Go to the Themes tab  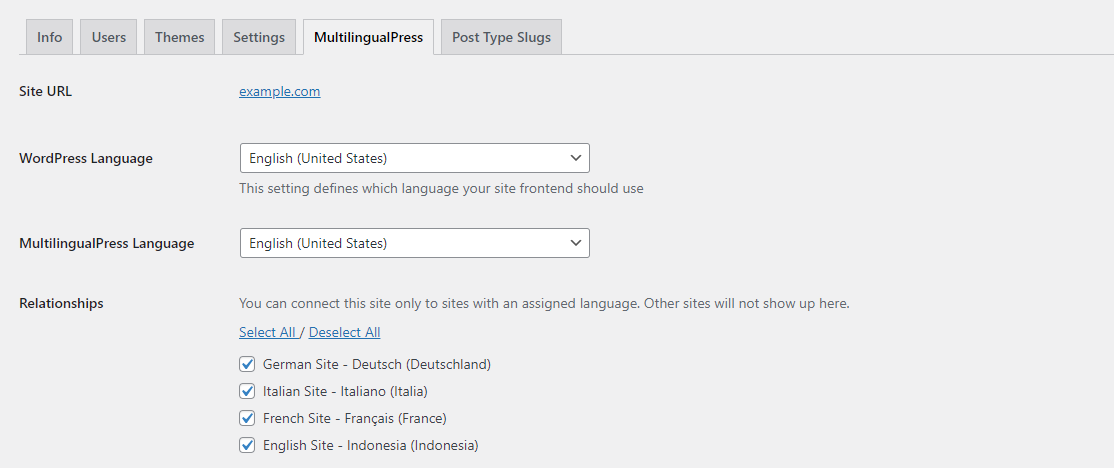180,37
